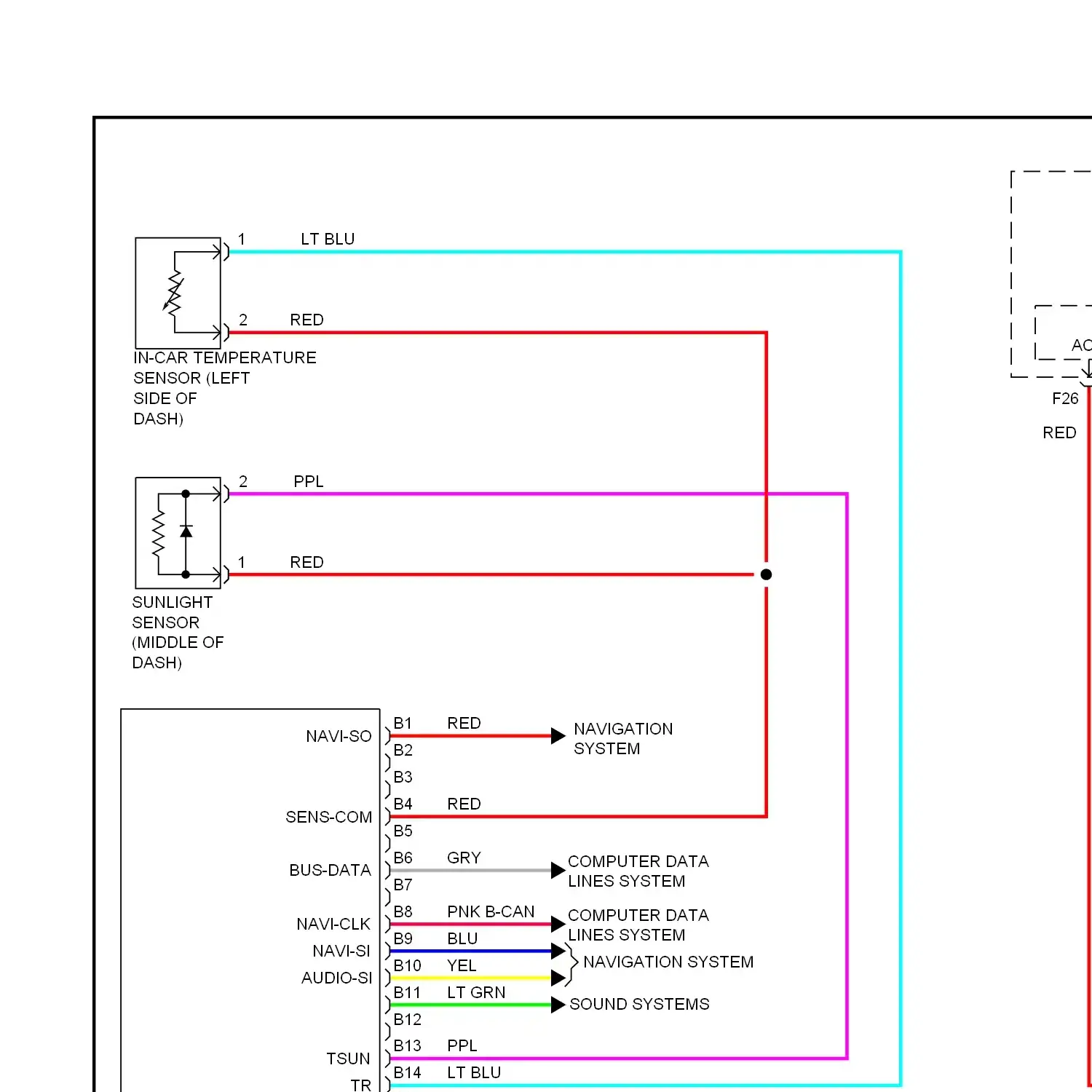Image resolution: width=1092 pixels, height=1092 pixels.
Task: Click pin label B8
Action: coord(403,911)
